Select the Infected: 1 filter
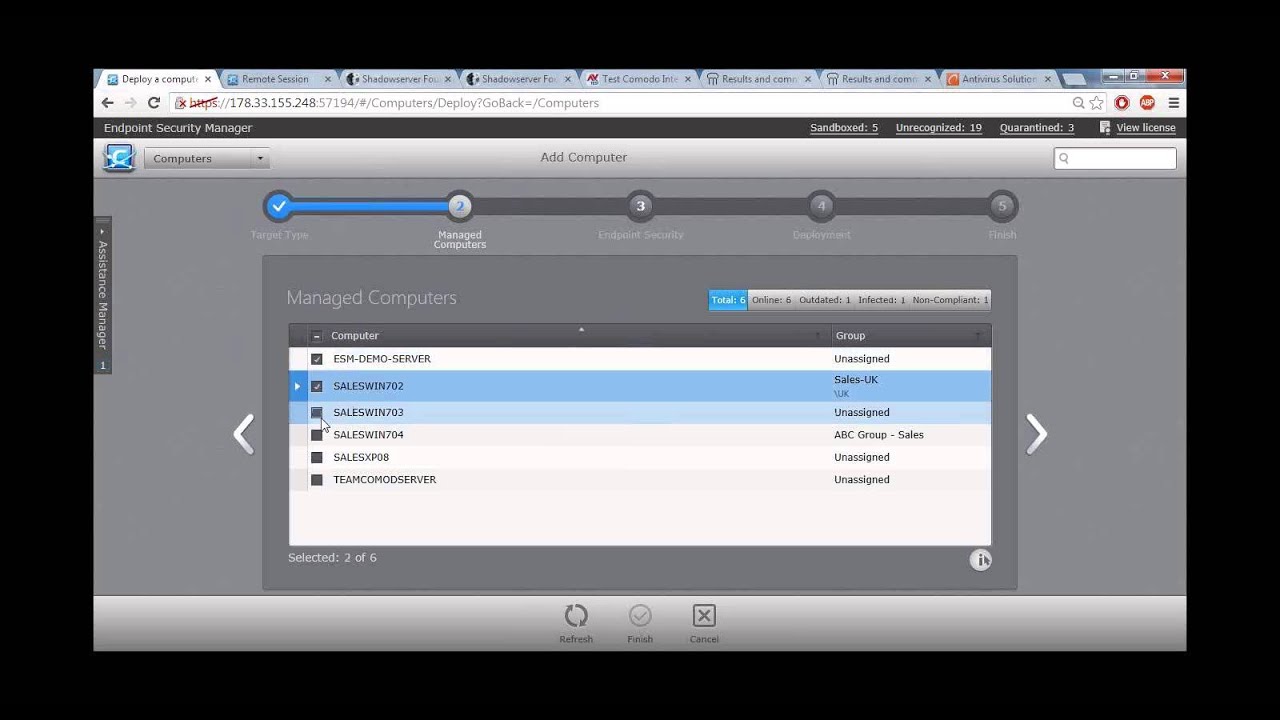 coord(881,300)
